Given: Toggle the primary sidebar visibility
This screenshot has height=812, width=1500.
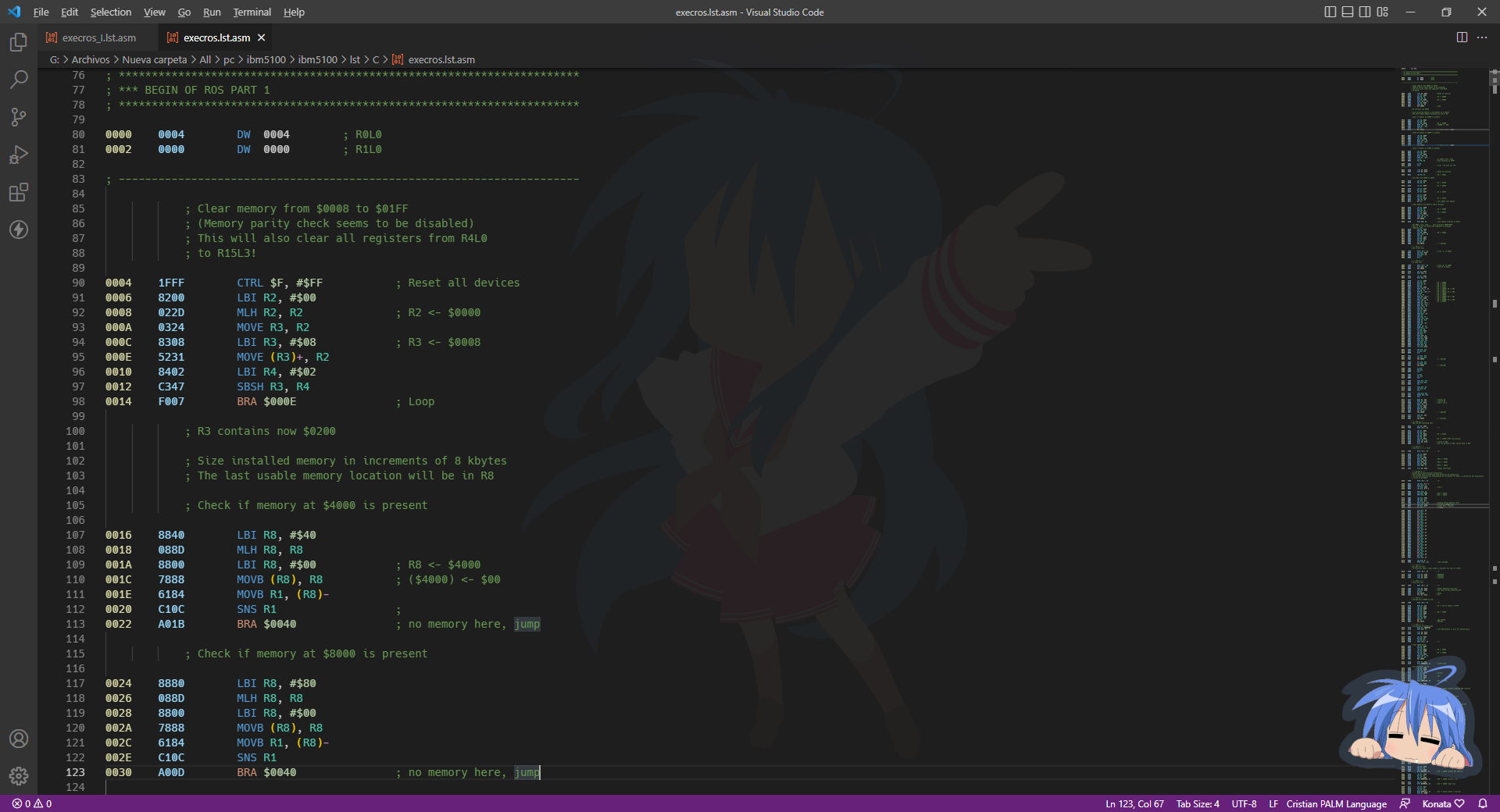Looking at the screenshot, I should pyautogui.click(x=1329, y=12).
